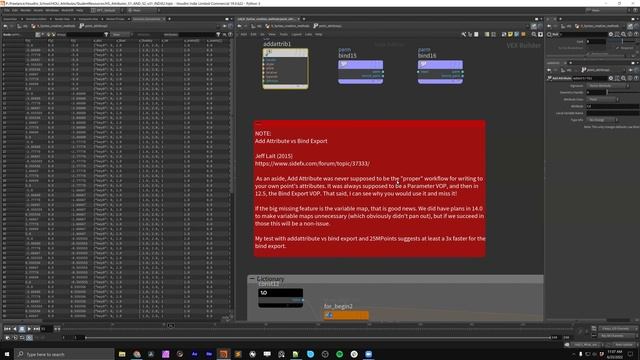The image size is (640, 360).
Task: Toggle the Required checkbox in upper parameter pane
Action: click(619, 48)
